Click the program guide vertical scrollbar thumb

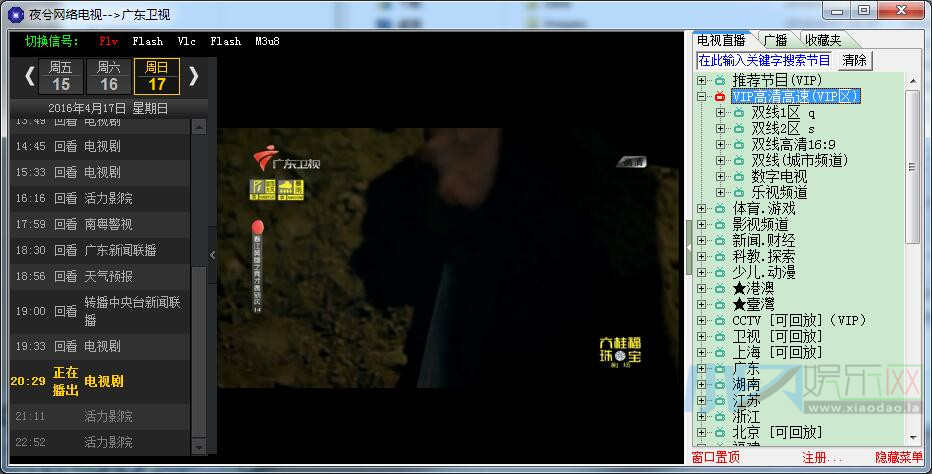click(199, 351)
